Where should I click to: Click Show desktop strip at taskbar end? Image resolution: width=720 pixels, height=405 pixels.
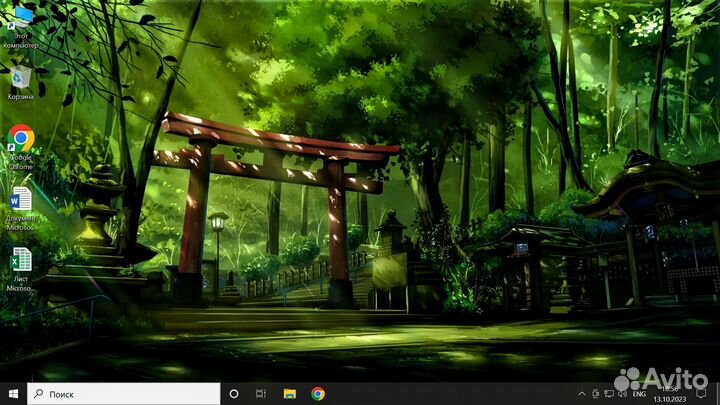pyautogui.click(x=718, y=394)
